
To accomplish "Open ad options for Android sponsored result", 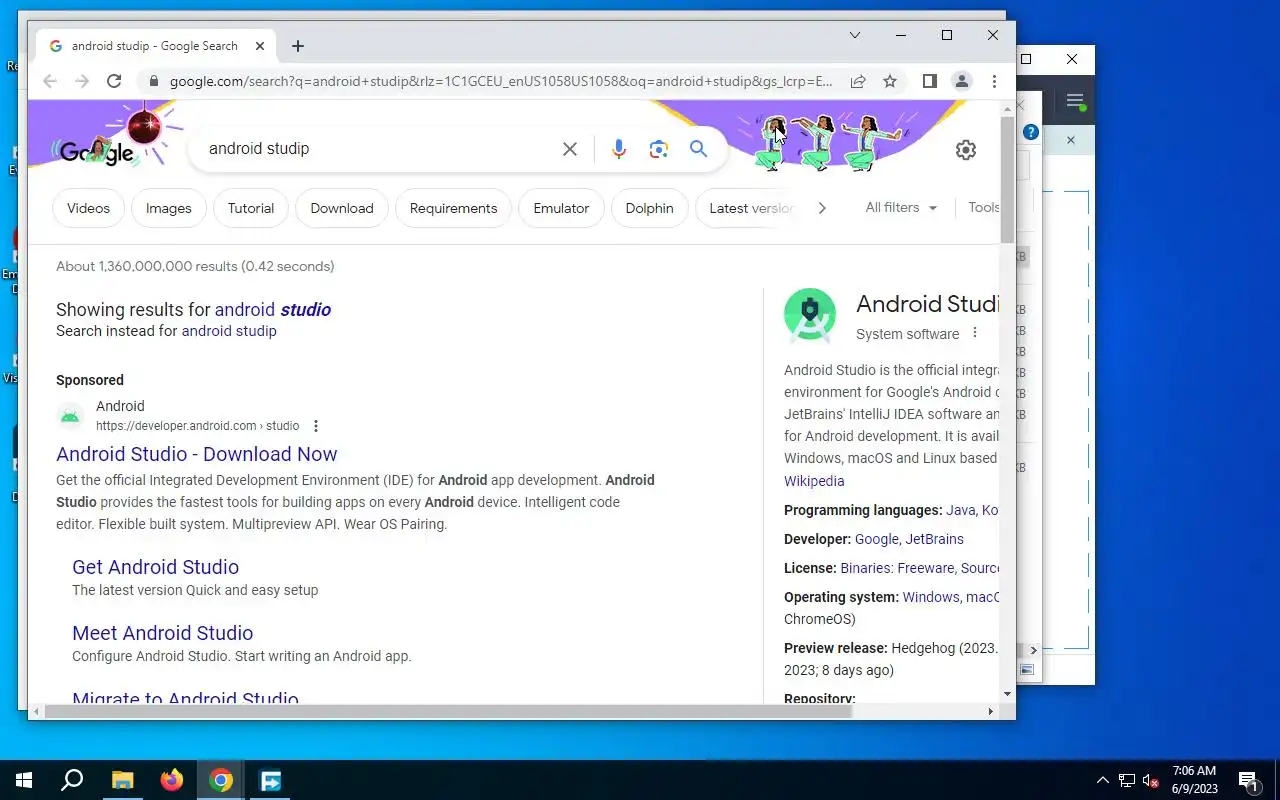I will 316,426.
